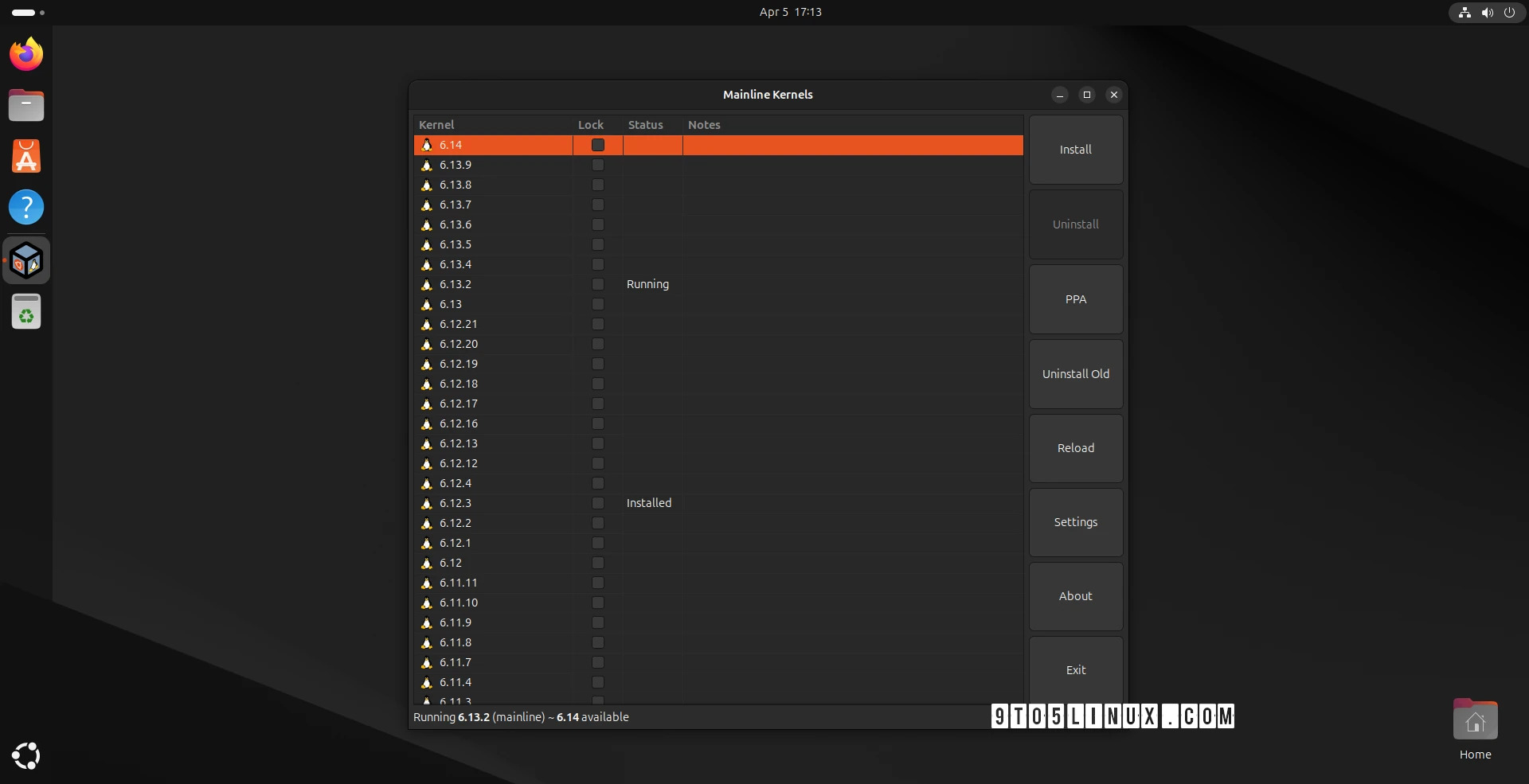
Task: Click the Tux icon for kernel 6.13.5
Action: (427, 244)
